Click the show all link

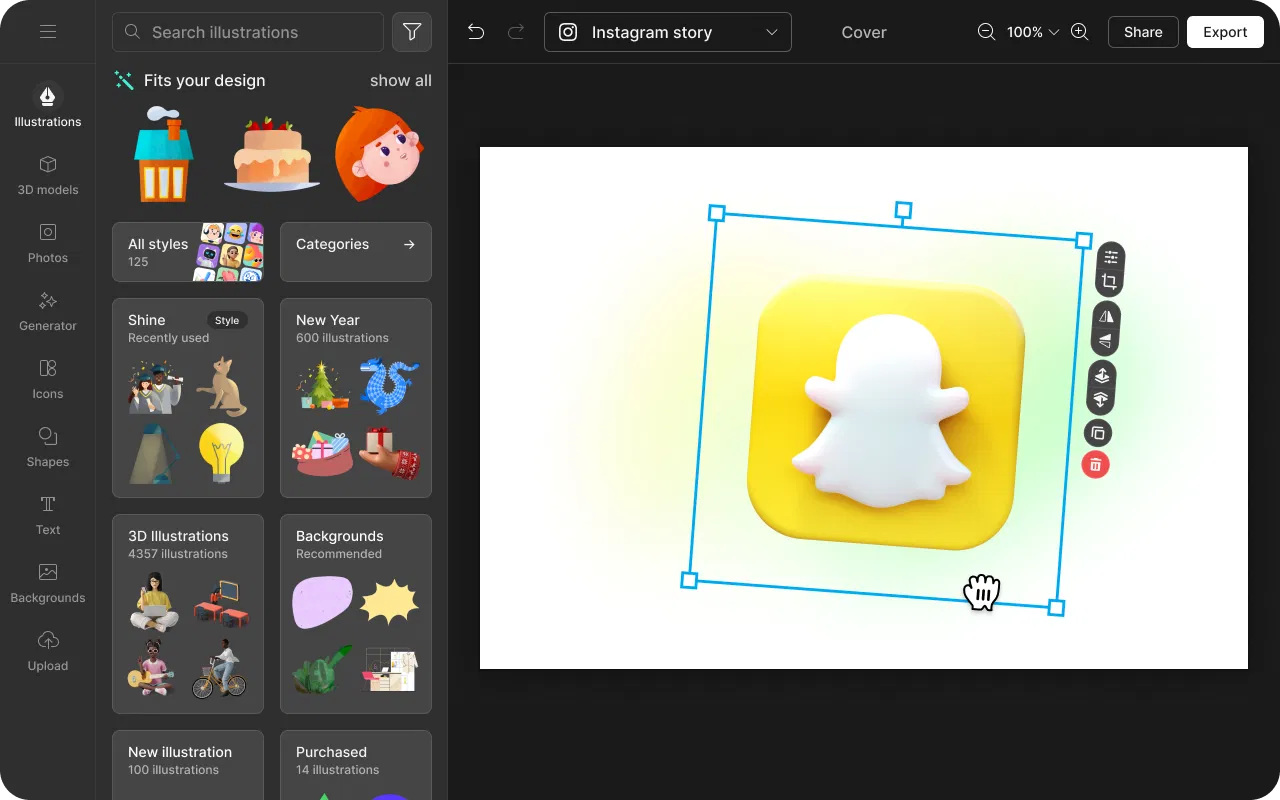[x=401, y=80]
